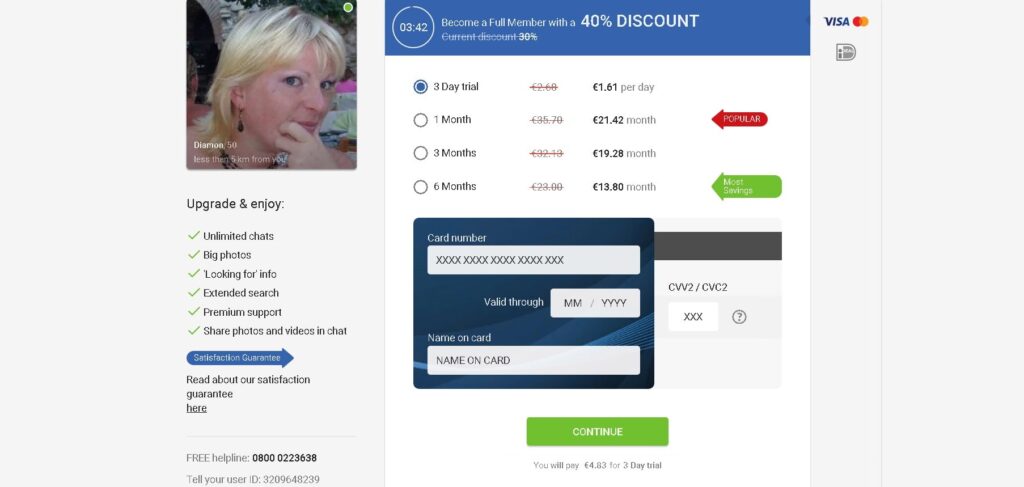
Task: Open the satisfaction guarantee 'here' link
Action: point(197,408)
